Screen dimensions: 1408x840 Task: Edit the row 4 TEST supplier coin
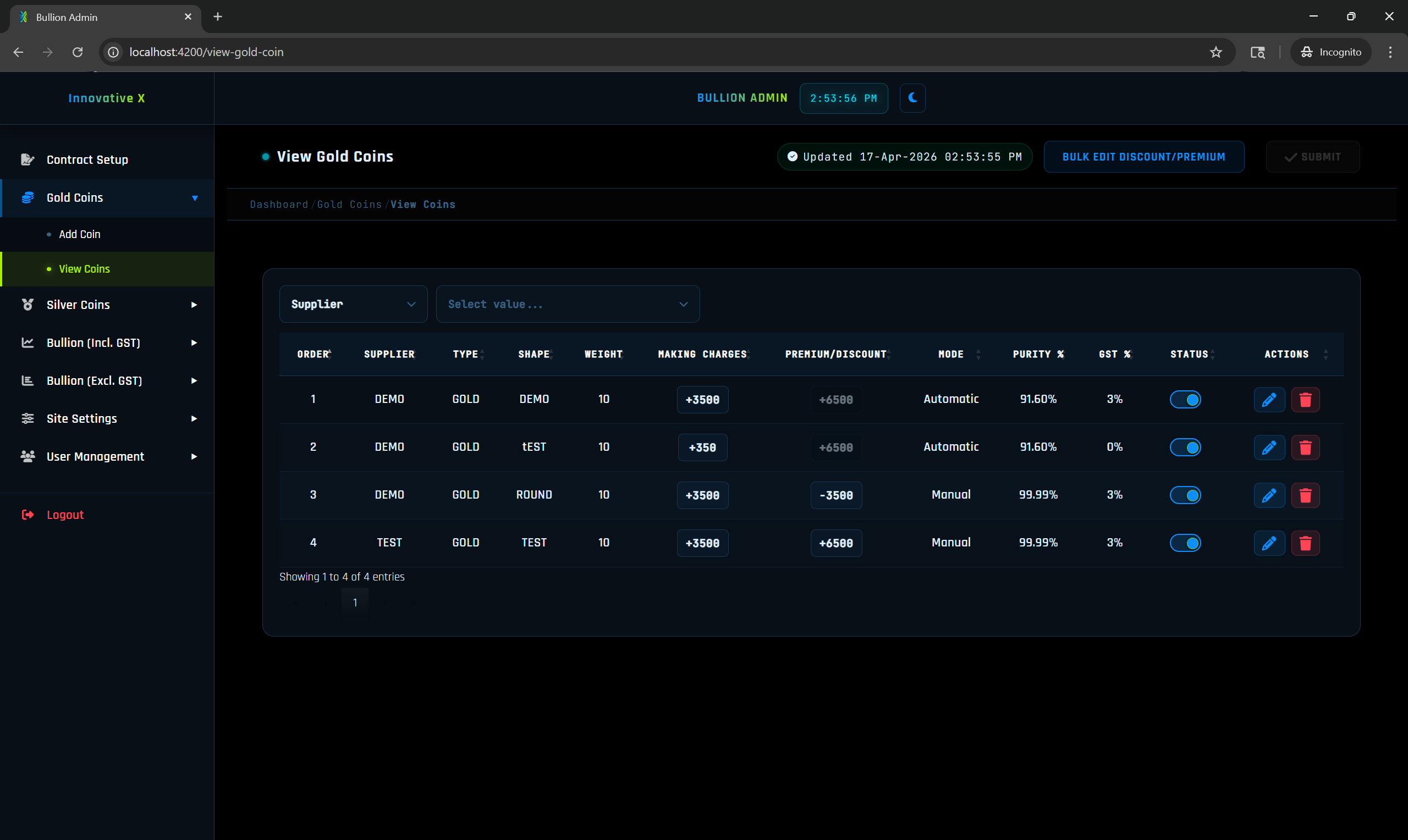pos(1269,543)
